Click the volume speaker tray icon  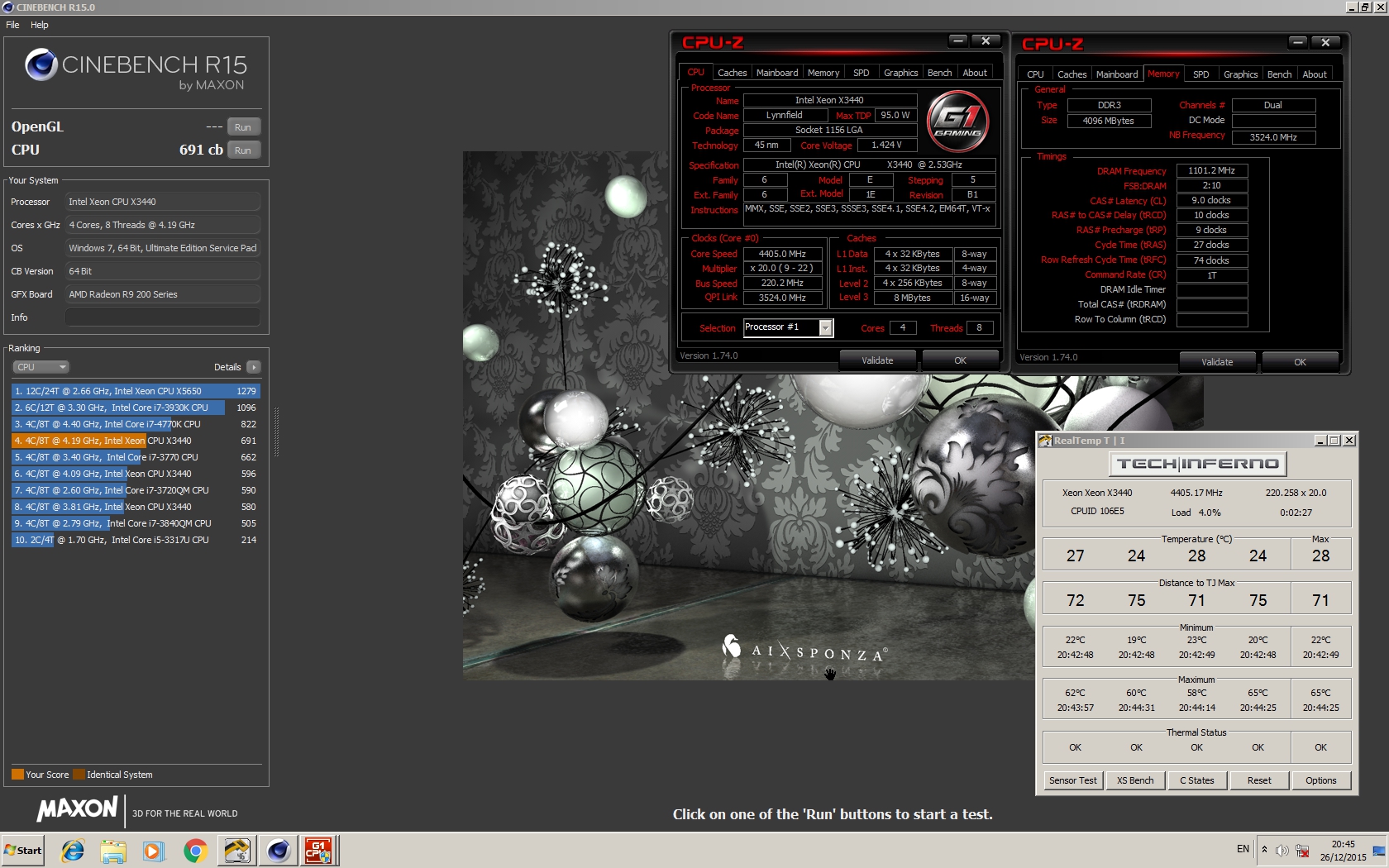click(x=1282, y=851)
